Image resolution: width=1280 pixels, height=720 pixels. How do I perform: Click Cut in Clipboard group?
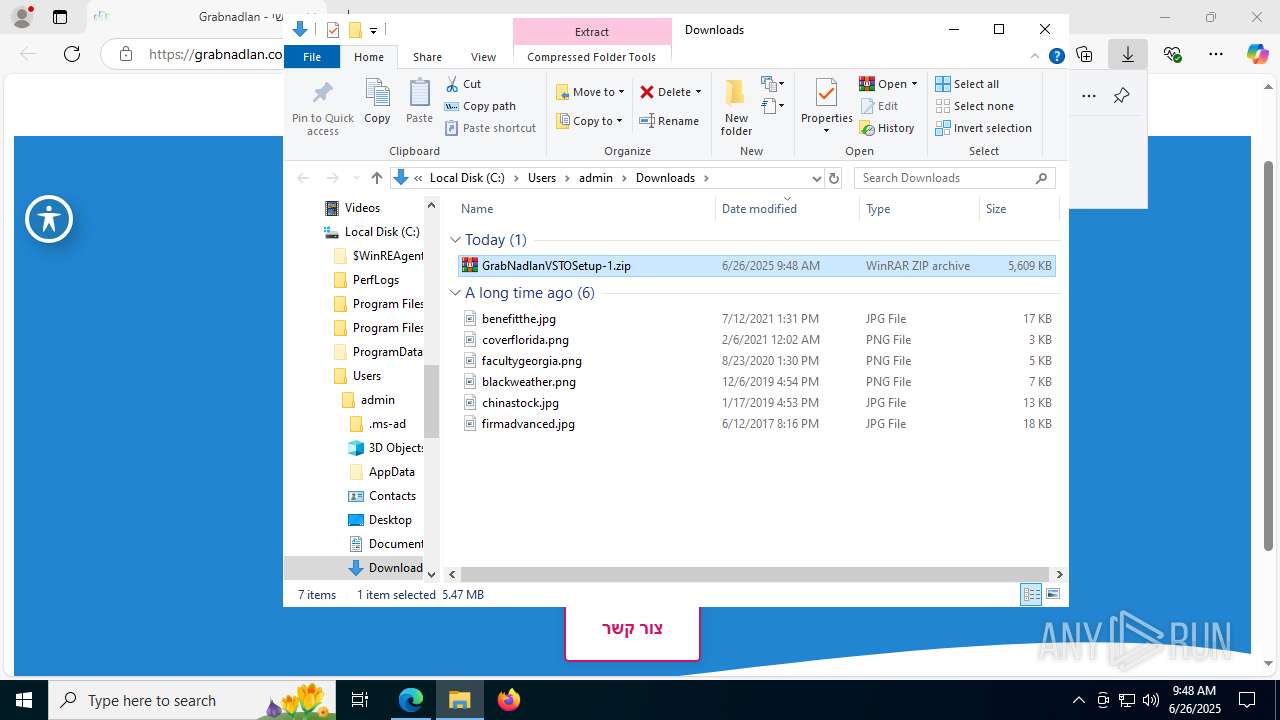(463, 84)
